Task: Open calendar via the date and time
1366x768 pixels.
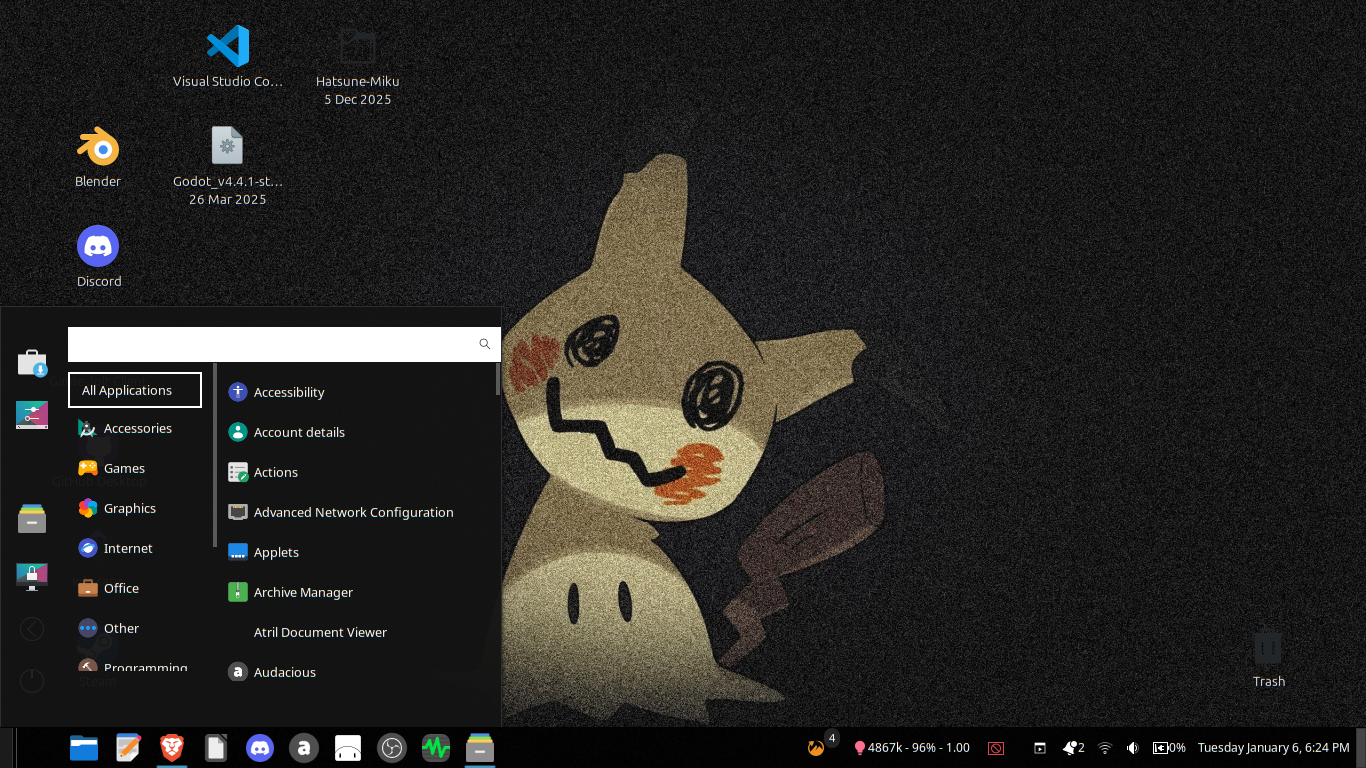Action: tap(1272, 747)
